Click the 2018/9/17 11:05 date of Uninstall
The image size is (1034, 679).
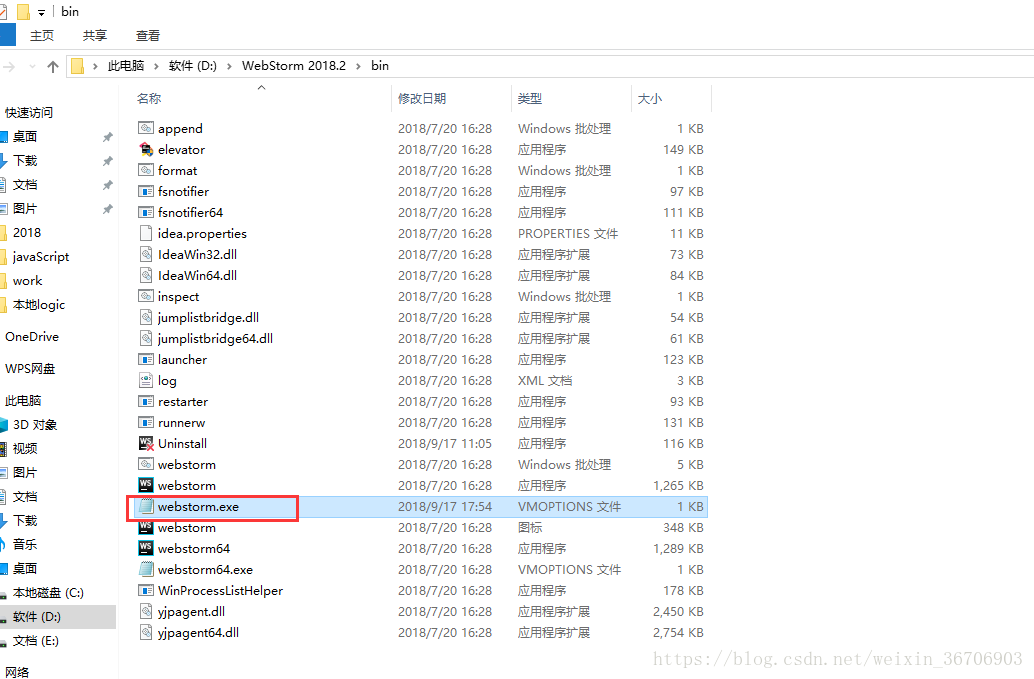pyautogui.click(x=444, y=444)
